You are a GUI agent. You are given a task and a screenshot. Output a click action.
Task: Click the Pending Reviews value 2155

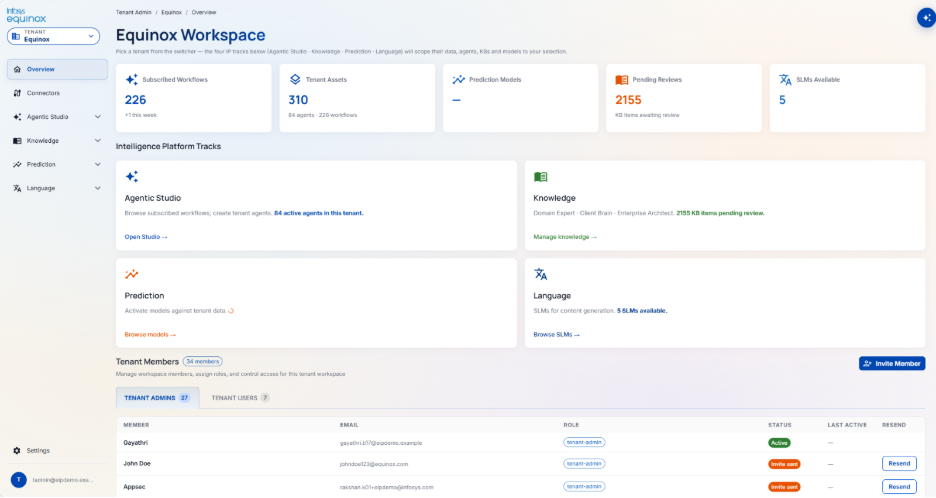click(x=629, y=100)
